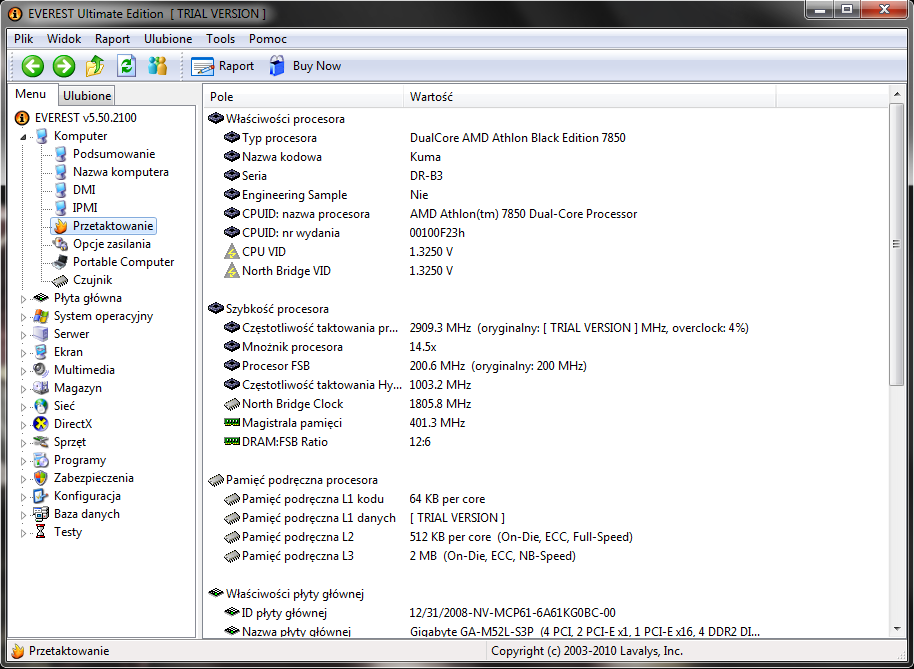Click the Sieć globe icon
Screen dimensions: 914x669
pos(41,406)
